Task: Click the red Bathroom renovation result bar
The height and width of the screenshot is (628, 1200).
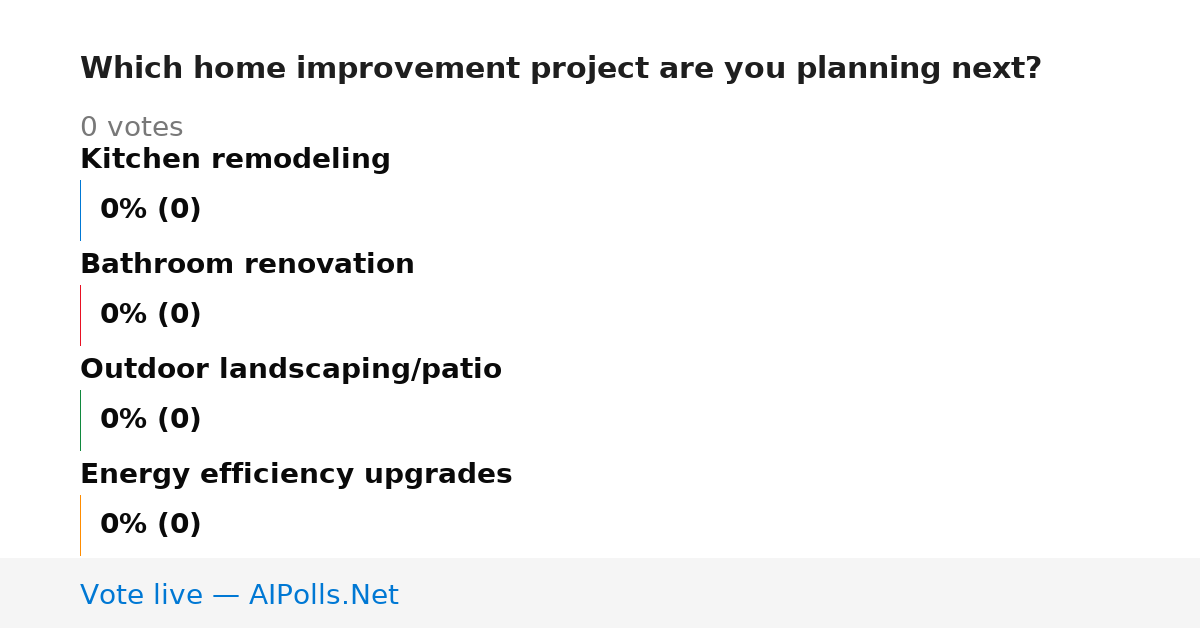Action: 80,315
